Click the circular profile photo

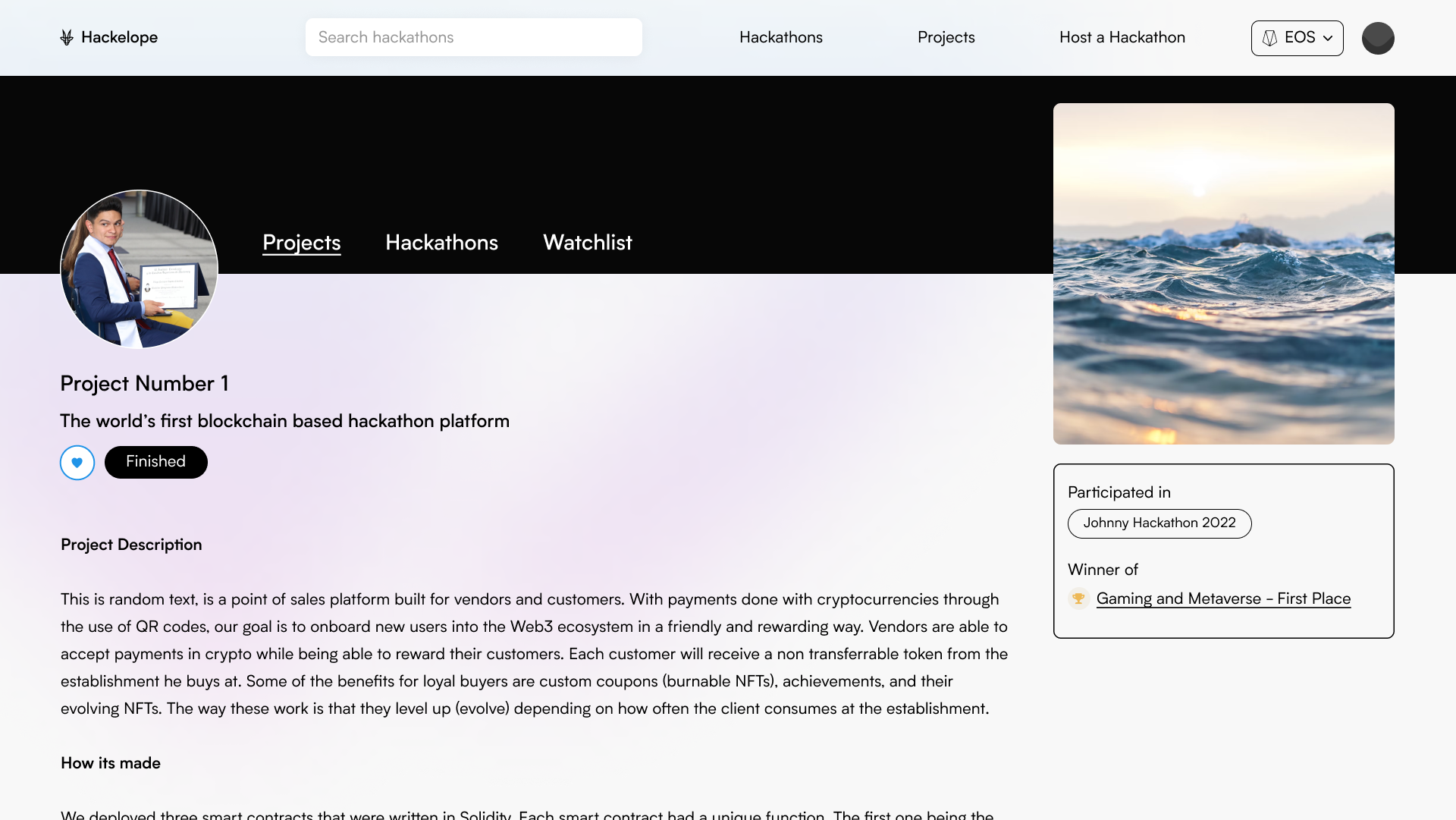[x=140, y=269]
